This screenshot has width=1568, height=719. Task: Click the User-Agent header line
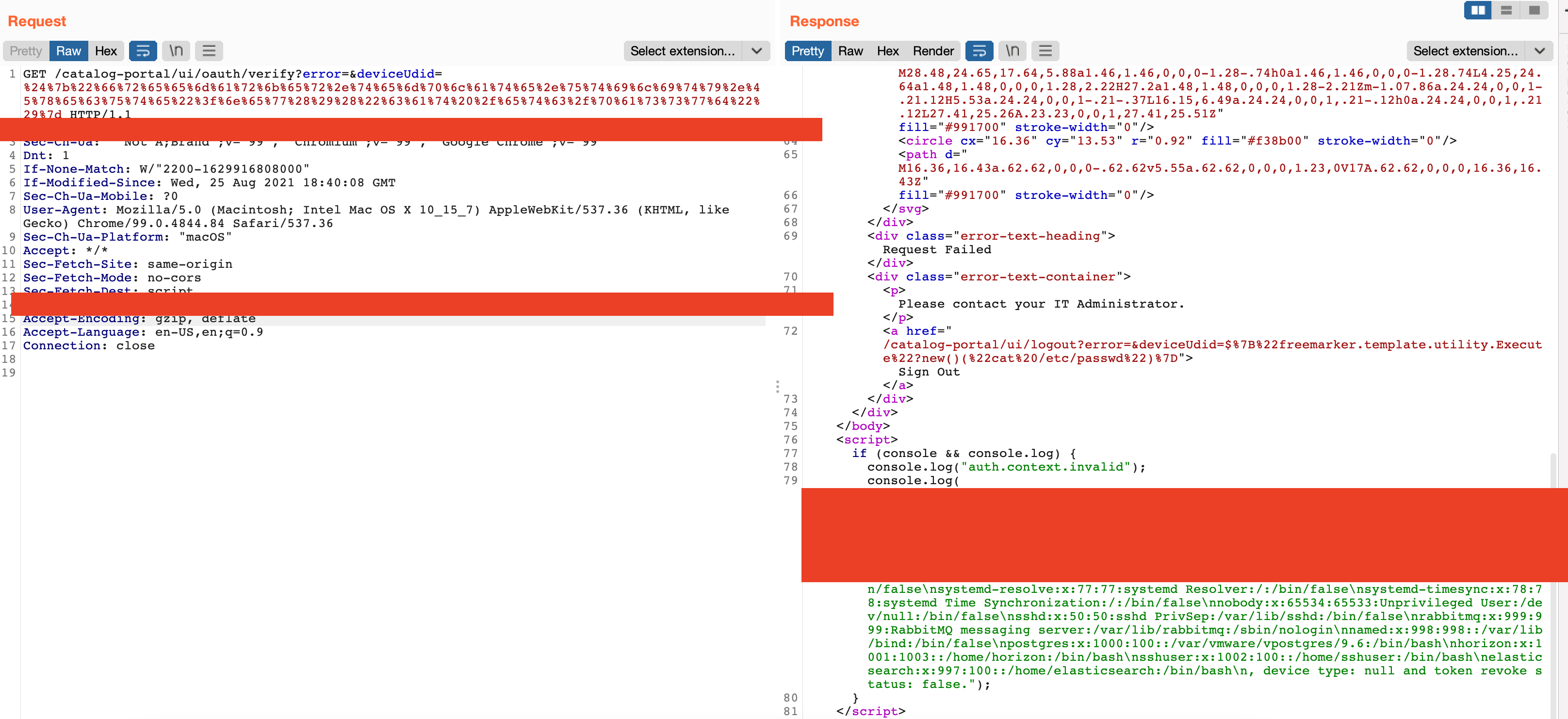(x=376, y=216)
